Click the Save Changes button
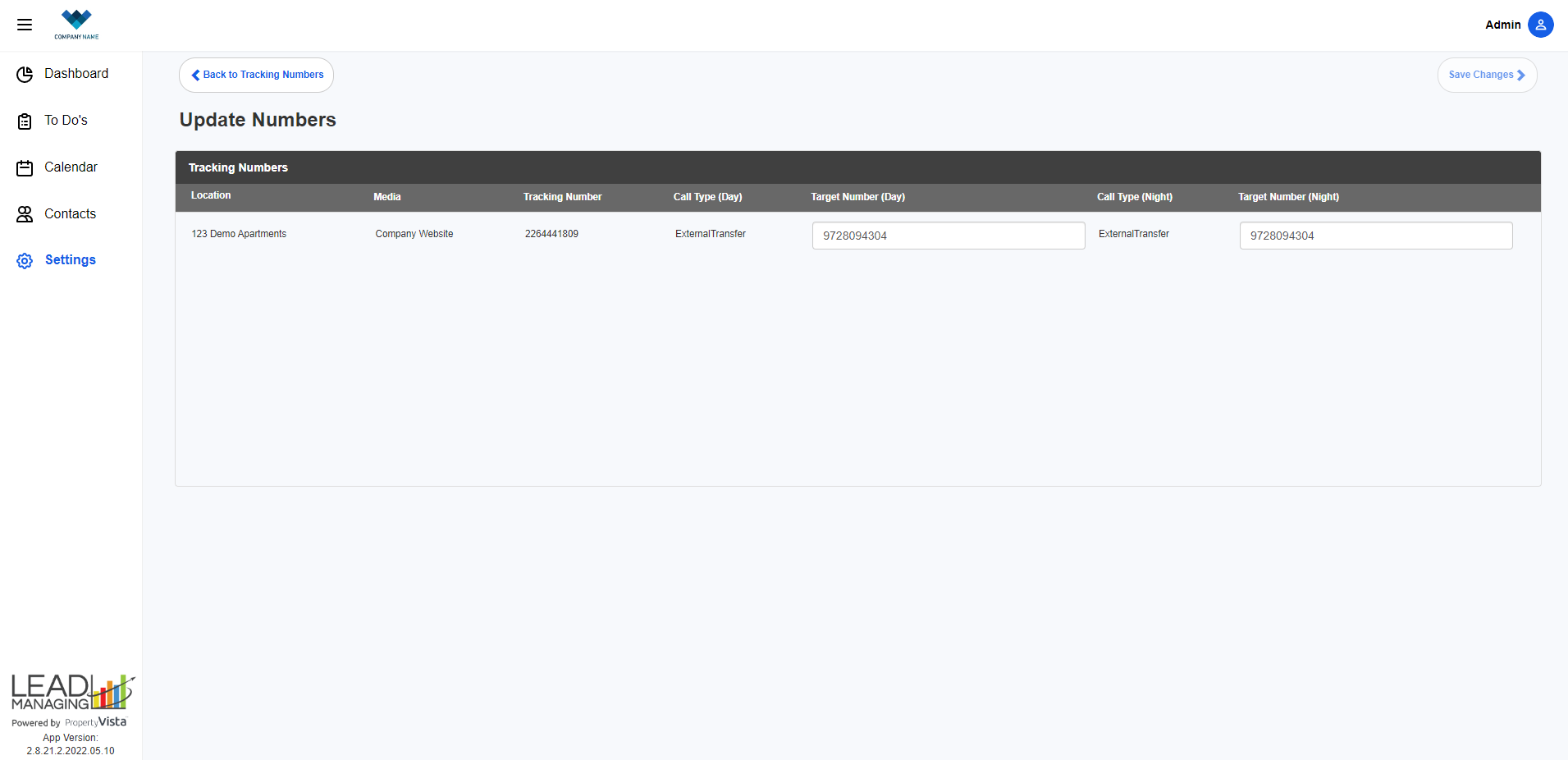The height and width of the screenshot is (760, 1568). click(x=1487, y=75)
